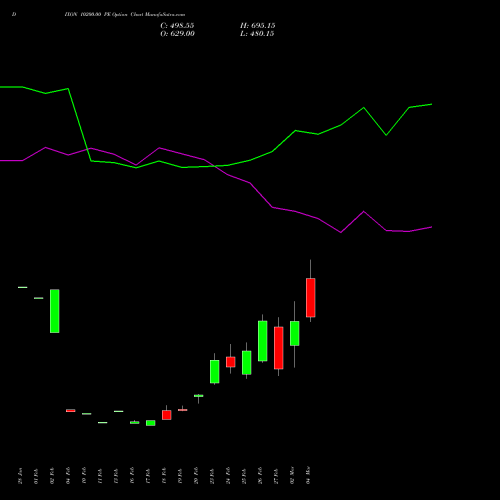Click the open value O: 629.00
The height and width of the screenshot is (500, 500).
(x=177, y=34)
